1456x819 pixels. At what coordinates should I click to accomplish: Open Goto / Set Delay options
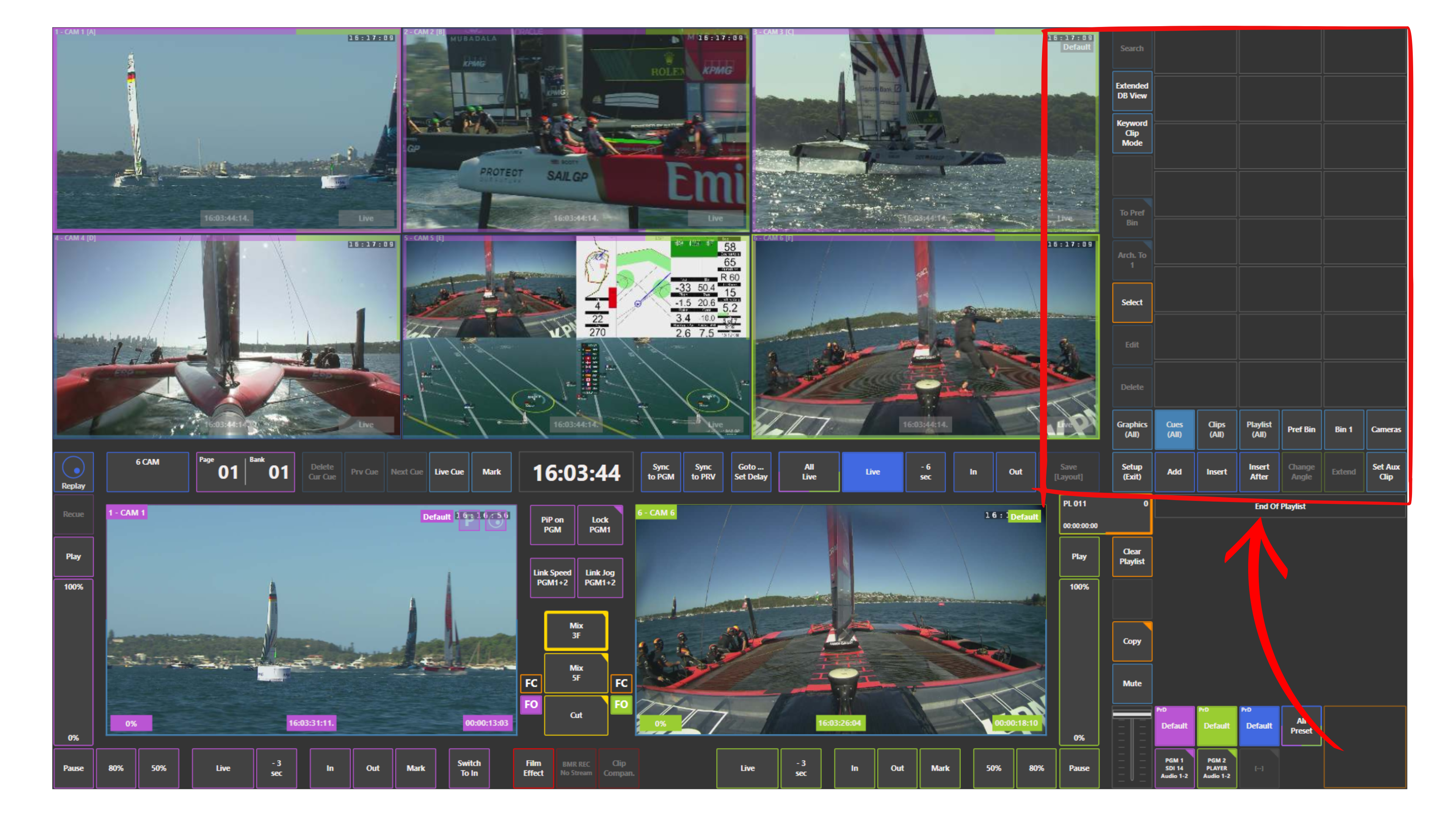tap(751, 472)
